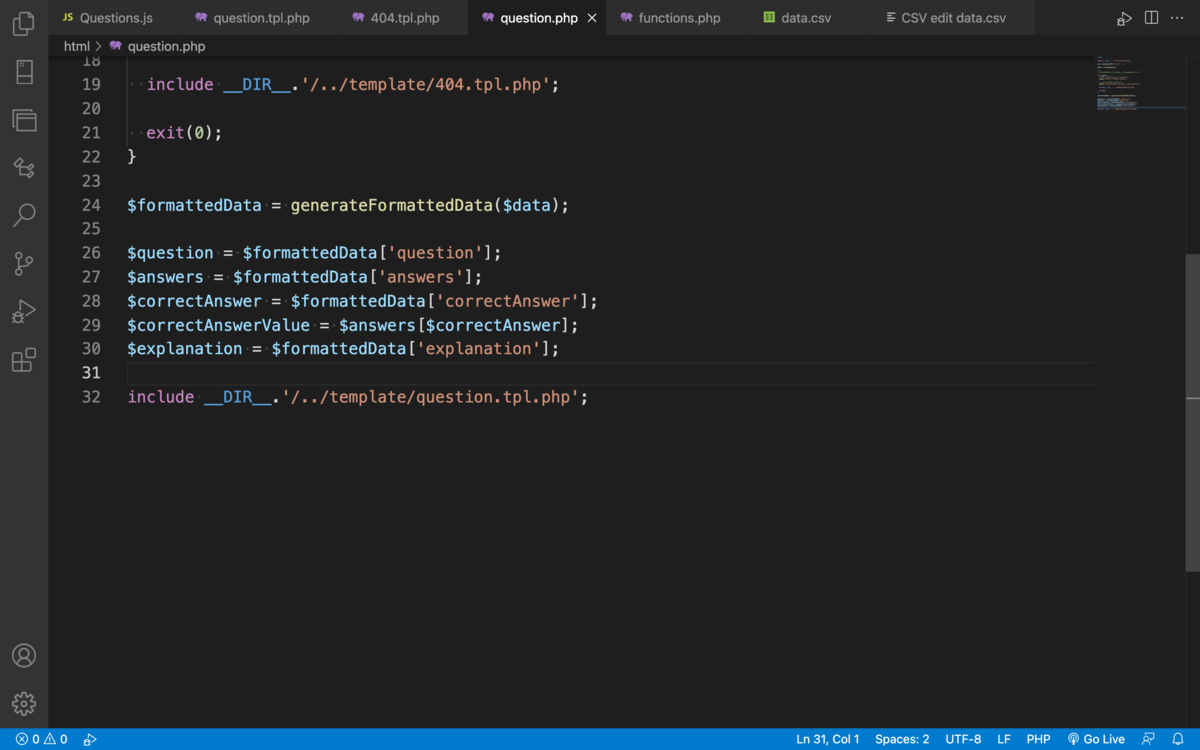Click 'correctAnswer' key string on line 28

pos(507,301)
